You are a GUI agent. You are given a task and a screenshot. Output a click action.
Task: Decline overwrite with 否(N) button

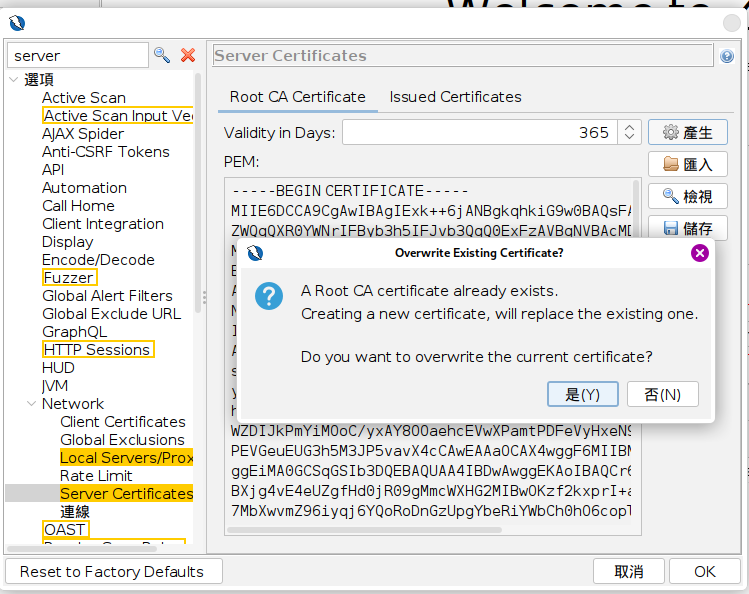663,394
